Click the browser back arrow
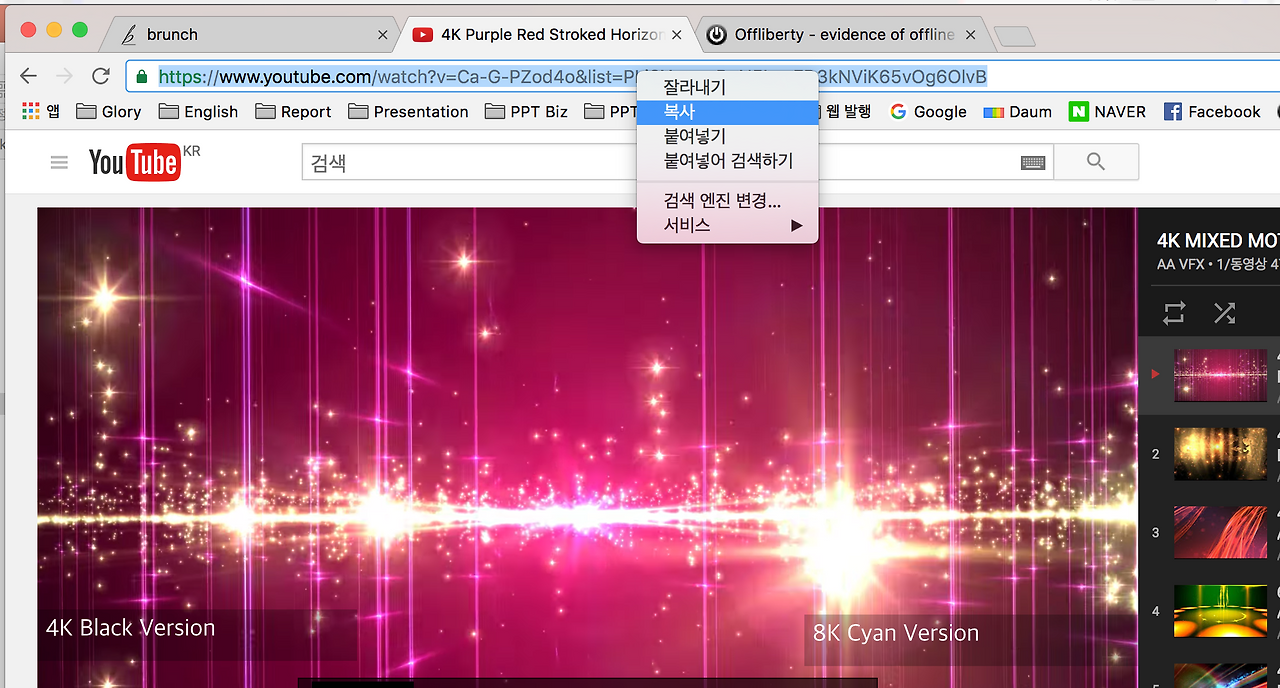 click(x=28, y=75)
